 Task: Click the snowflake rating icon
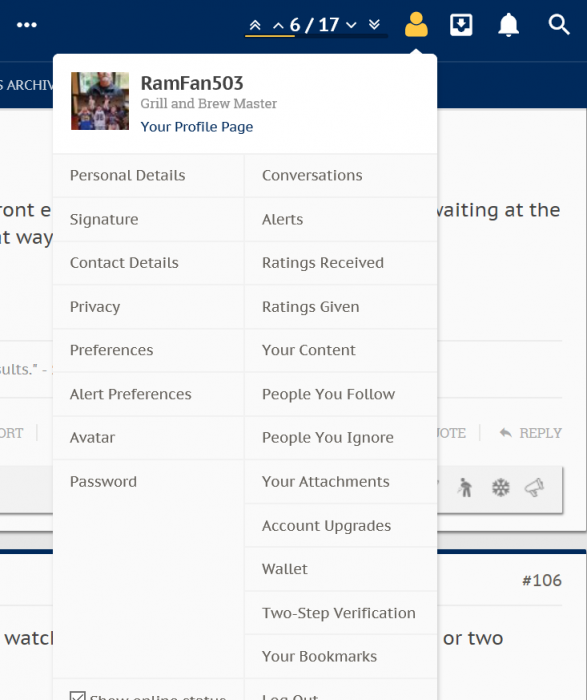(500, 488)
